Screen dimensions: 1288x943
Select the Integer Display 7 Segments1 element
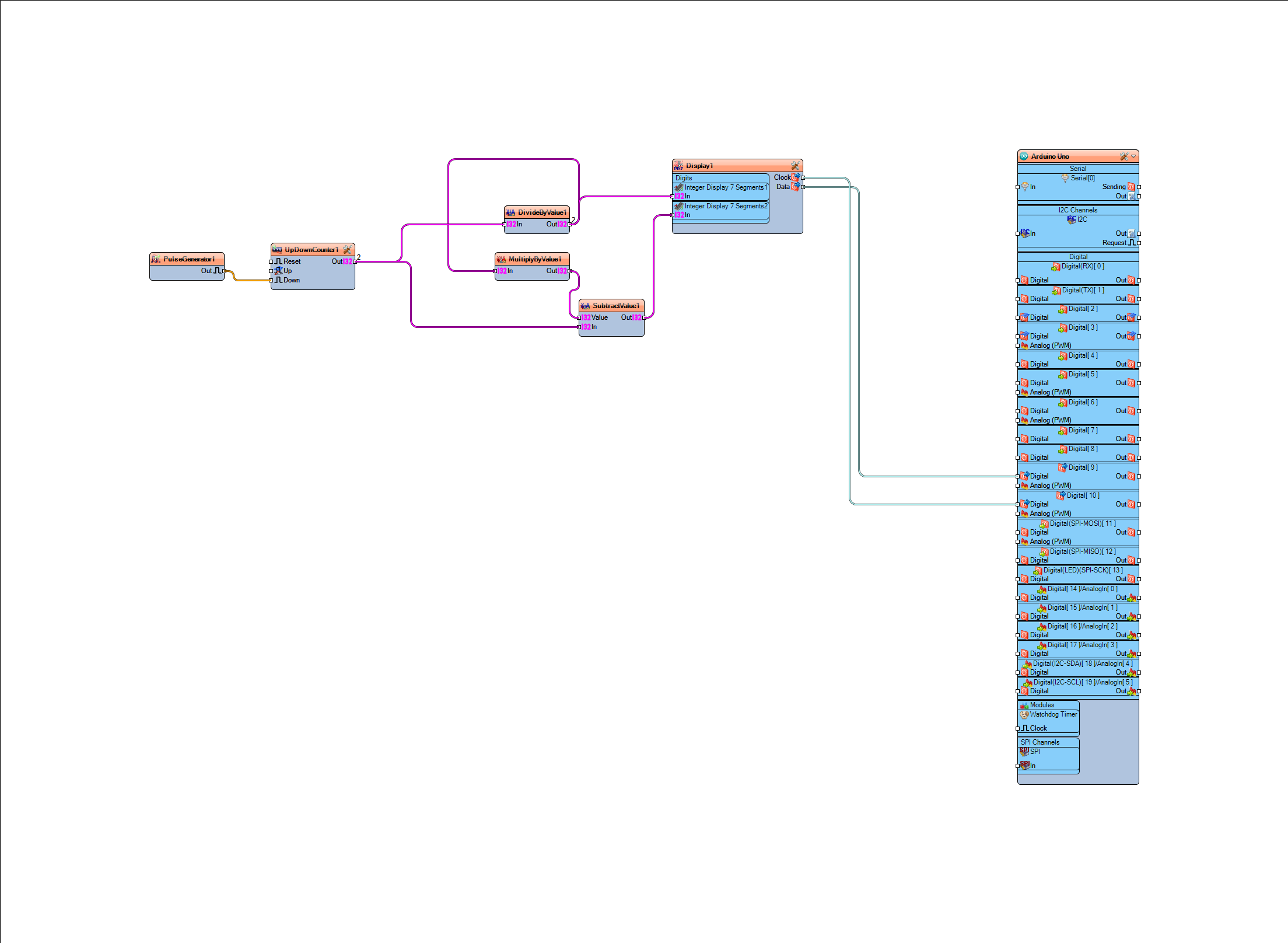click(725, 187)
